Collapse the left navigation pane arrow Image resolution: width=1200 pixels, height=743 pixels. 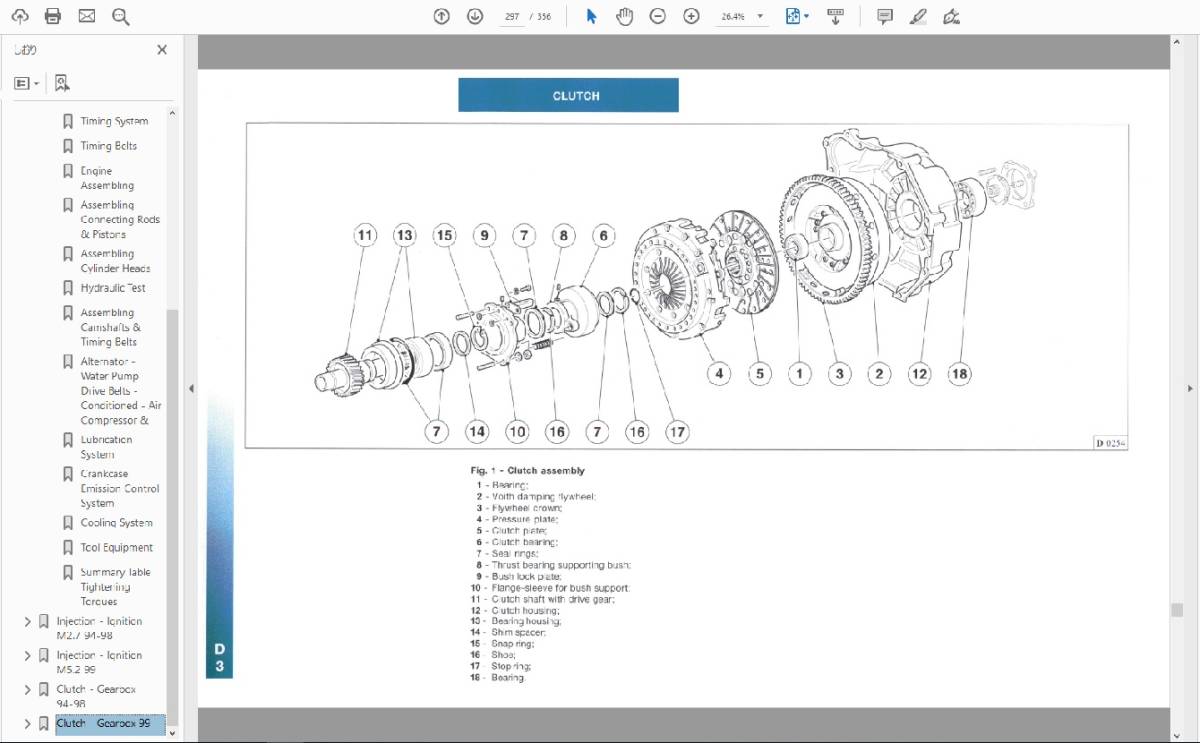point(191,388)
